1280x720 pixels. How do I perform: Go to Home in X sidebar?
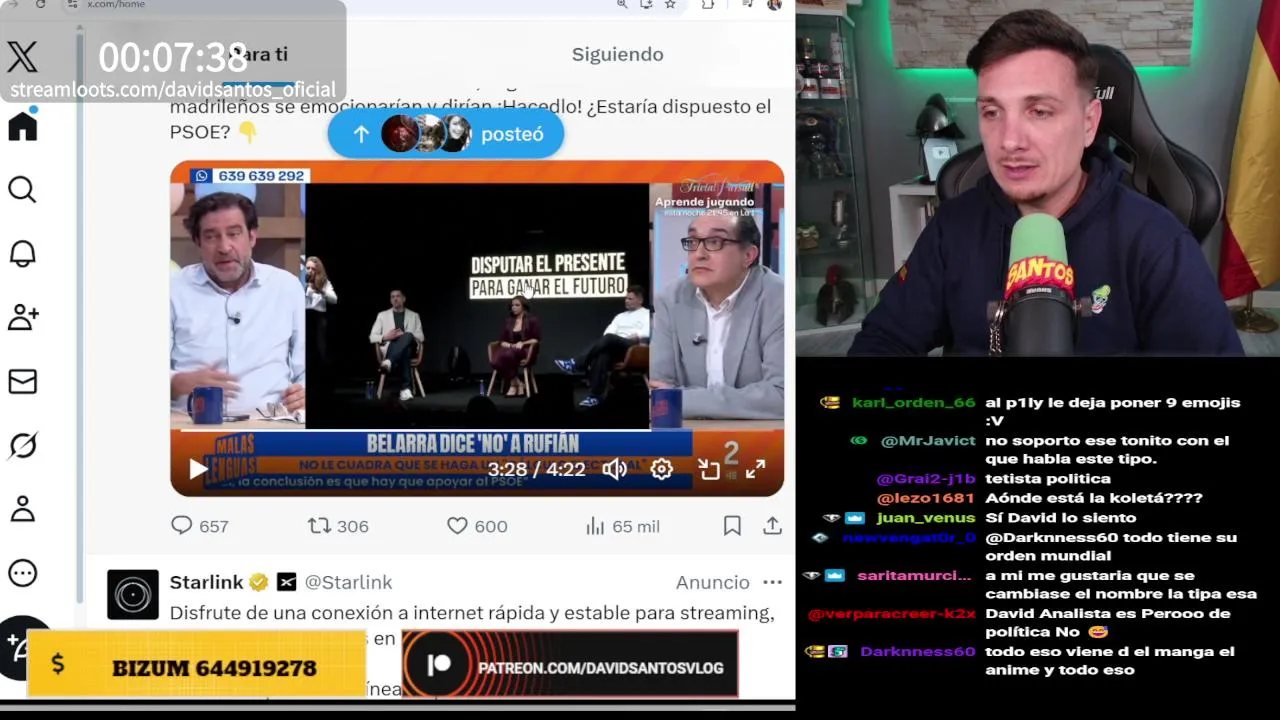(22, 126)
